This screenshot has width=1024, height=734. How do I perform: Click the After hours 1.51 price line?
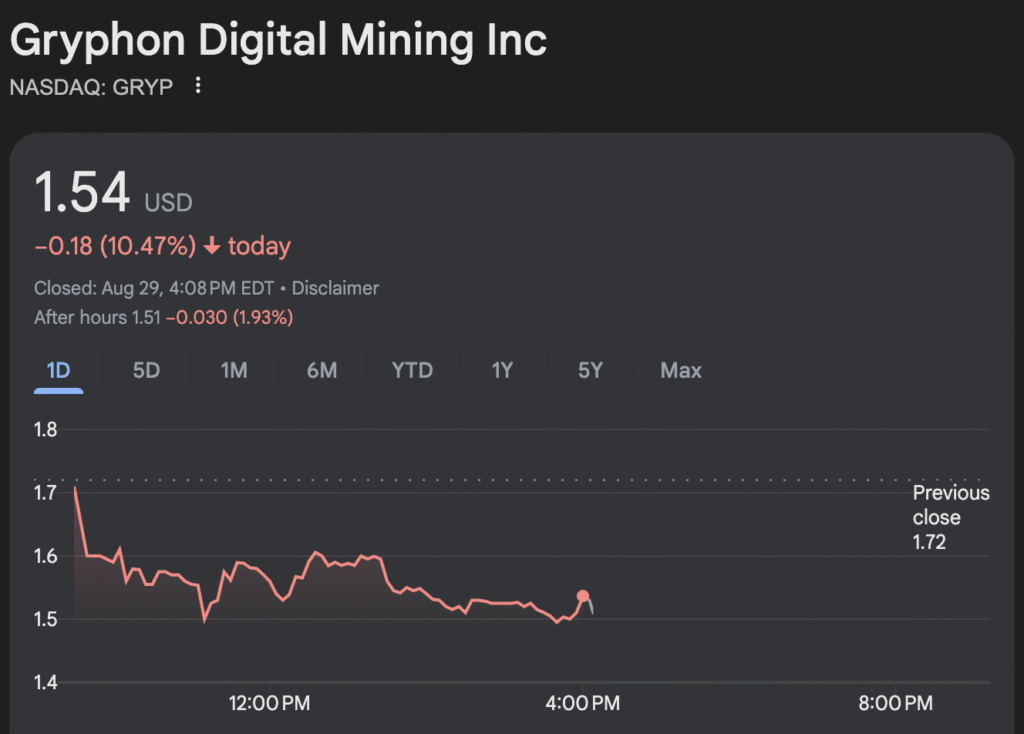163,317
